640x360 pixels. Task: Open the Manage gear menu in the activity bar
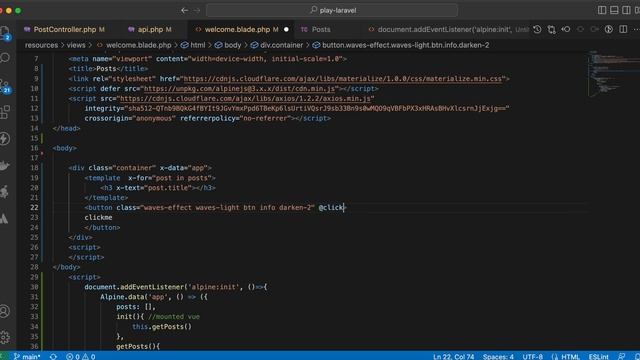coord(4,337)
